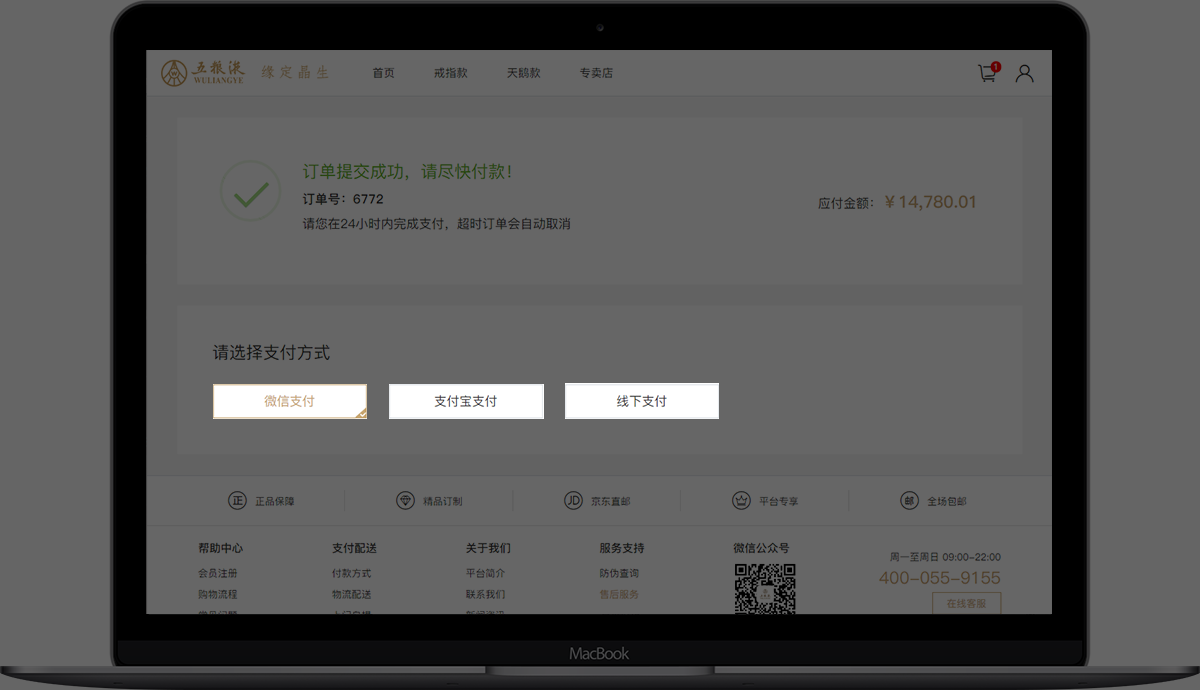Click the 平台专享 crown icon
1200x690 pixels.
click(x=741, y=501)
